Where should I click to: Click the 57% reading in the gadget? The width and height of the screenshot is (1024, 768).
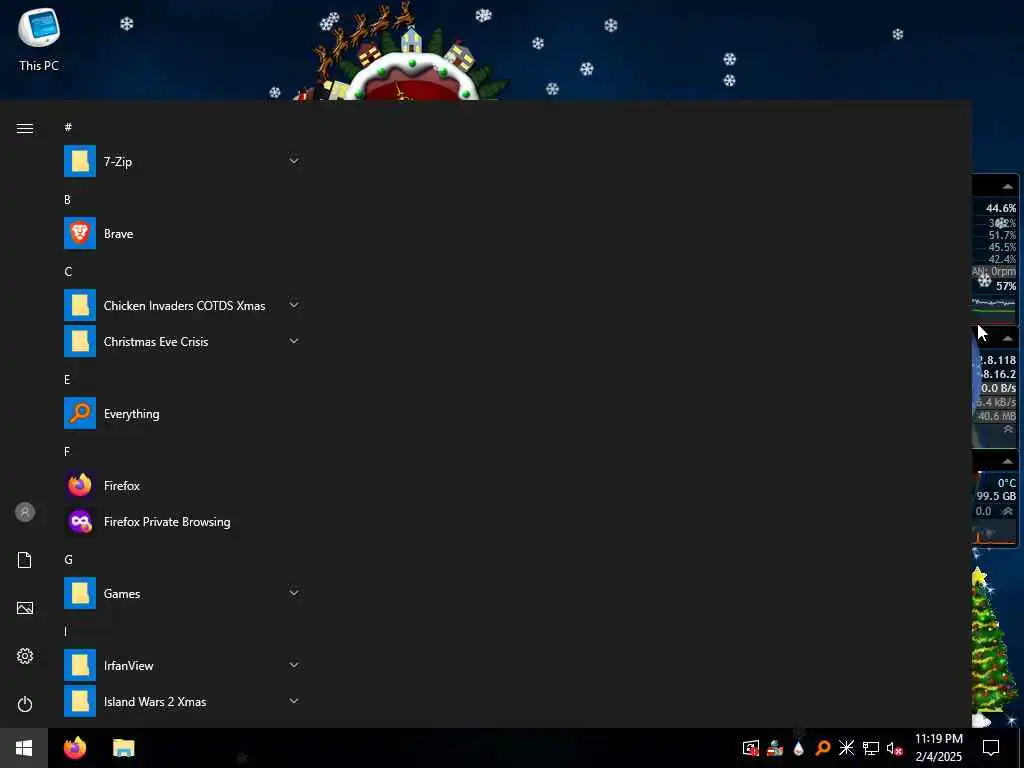tap(1006, 286)
